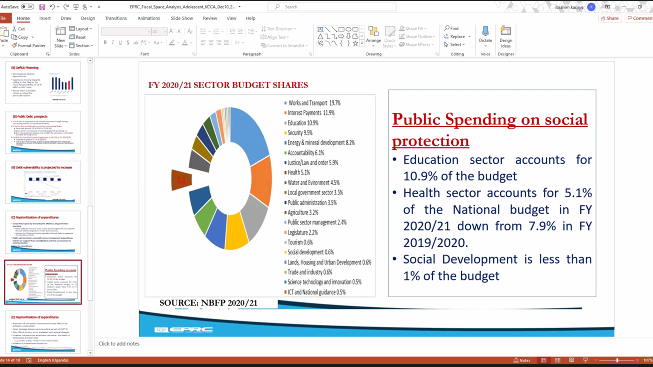Expand the Copy dropdown arrow

coord(32,37)
